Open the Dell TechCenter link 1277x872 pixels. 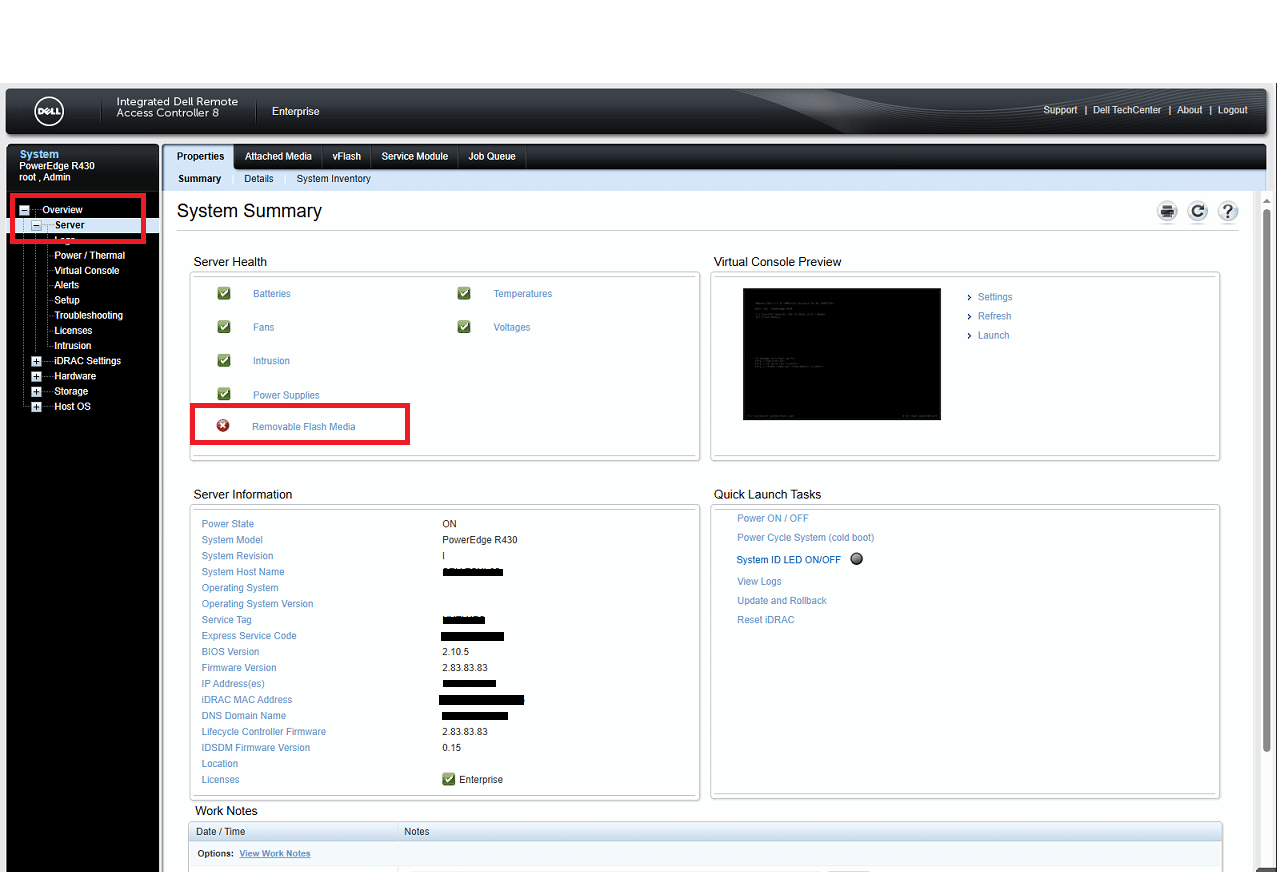coord(1127,110)
